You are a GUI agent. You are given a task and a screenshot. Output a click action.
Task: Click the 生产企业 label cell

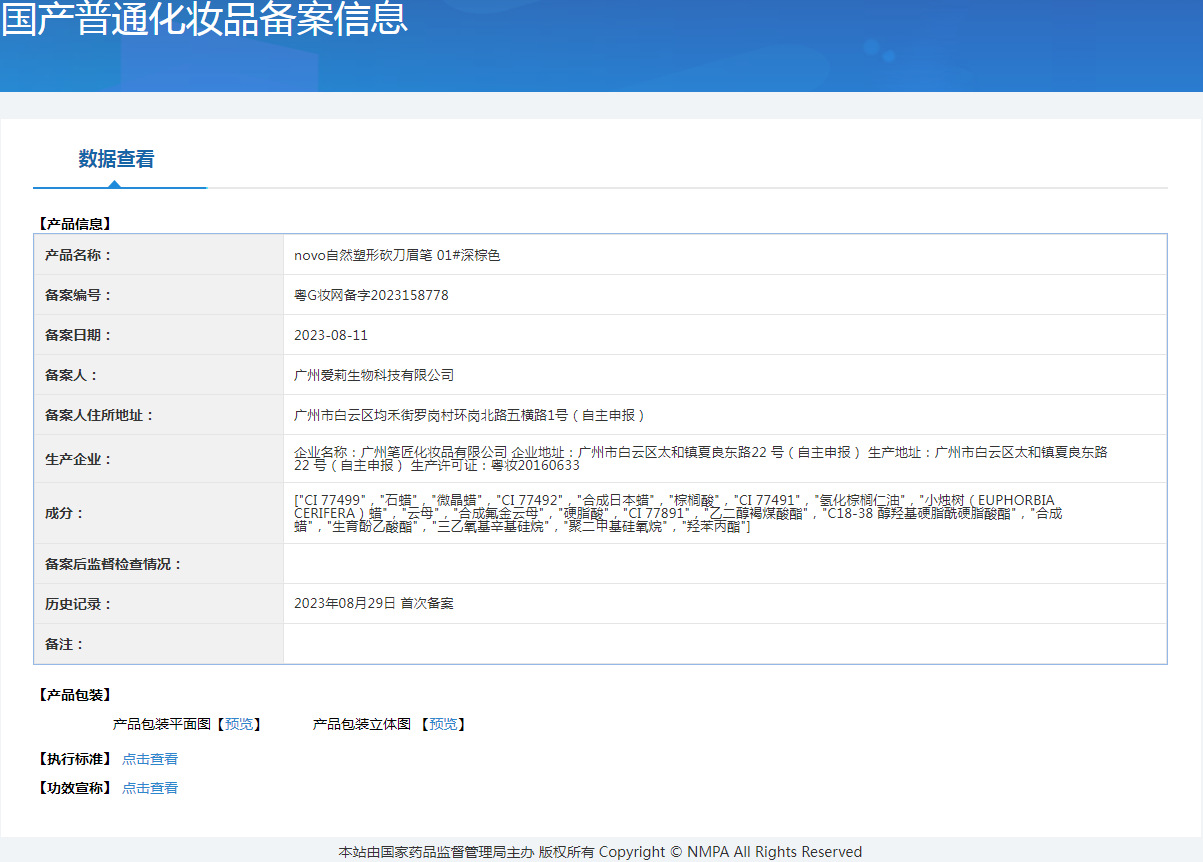(x=159, y=459)
